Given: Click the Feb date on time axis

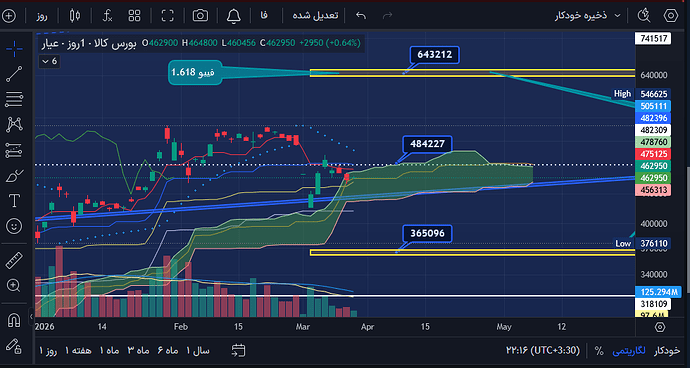Looking at the screenshot, I should coord(181,327).
